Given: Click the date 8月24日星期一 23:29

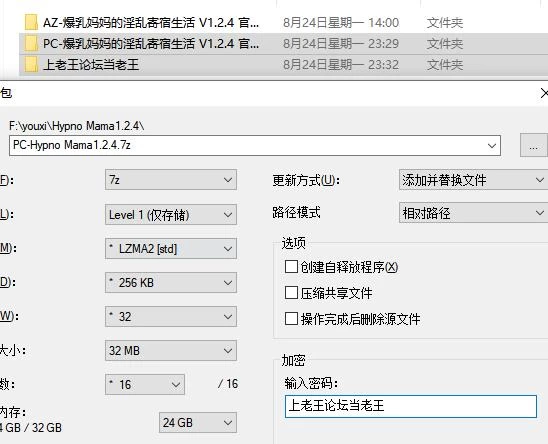Looking at the screenshot, I should click(x=341, y=44).
